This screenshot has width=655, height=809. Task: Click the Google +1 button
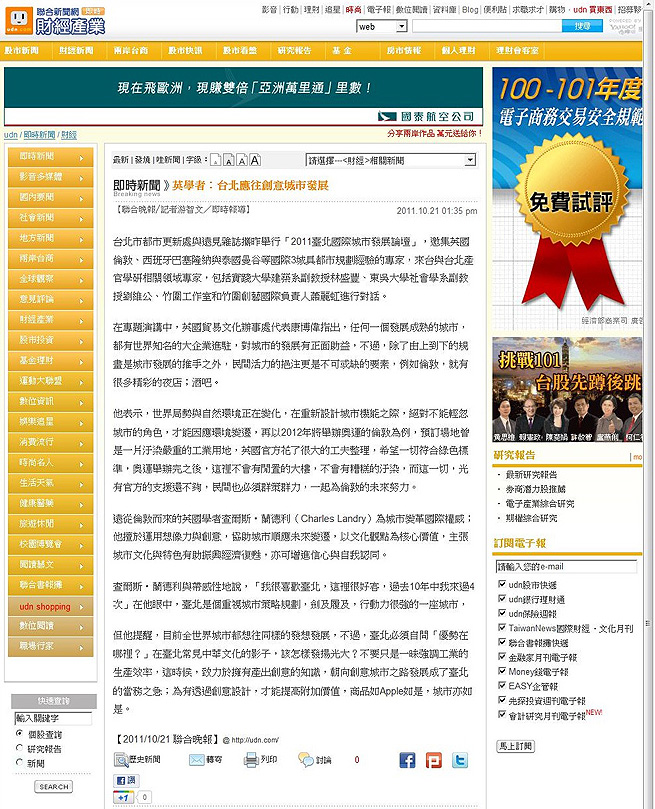pyautogui.click(x=123, y=796)
